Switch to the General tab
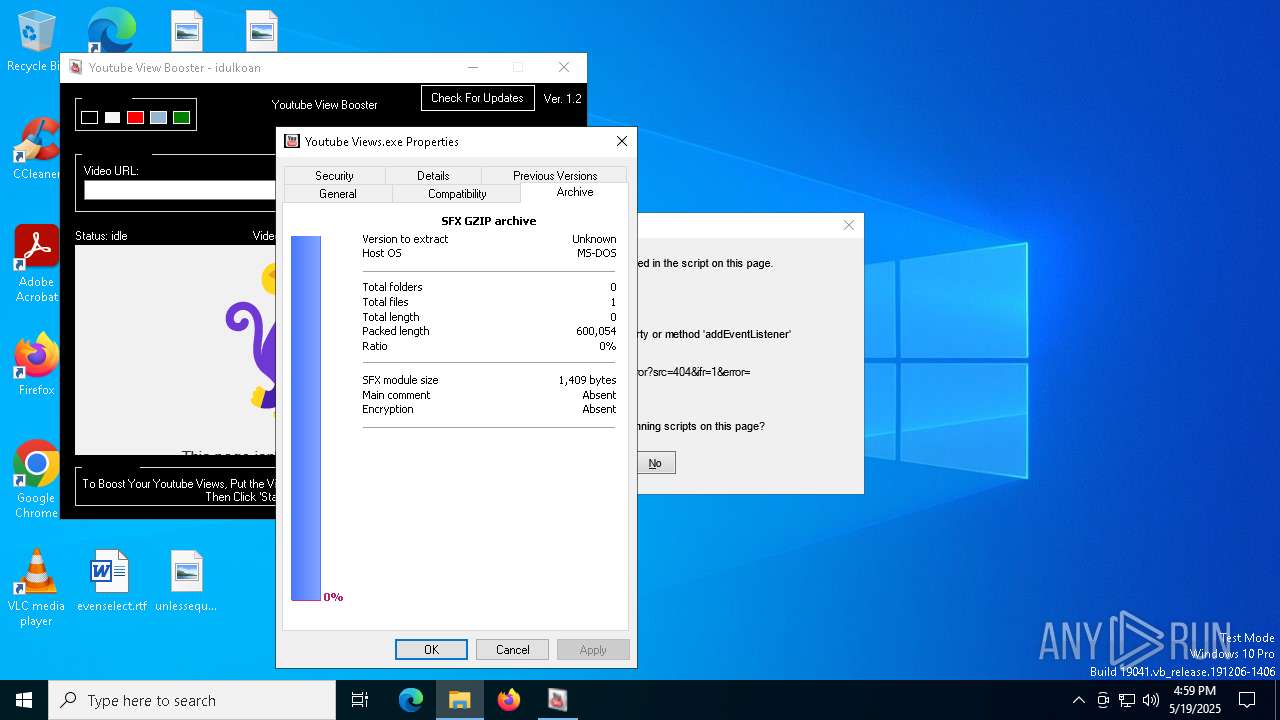 338,193
